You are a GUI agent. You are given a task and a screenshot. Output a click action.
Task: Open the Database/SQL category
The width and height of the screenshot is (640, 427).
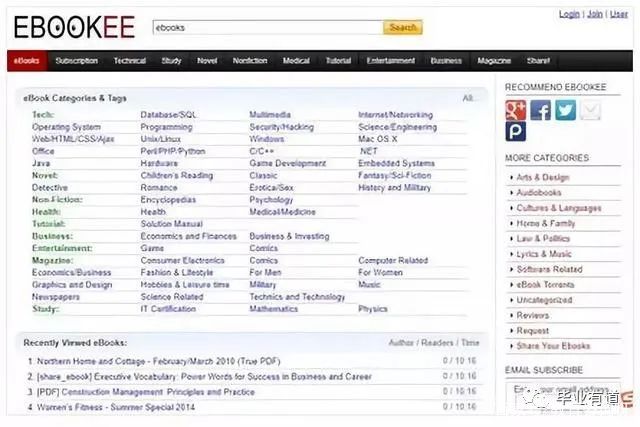[x=168, y=115]
